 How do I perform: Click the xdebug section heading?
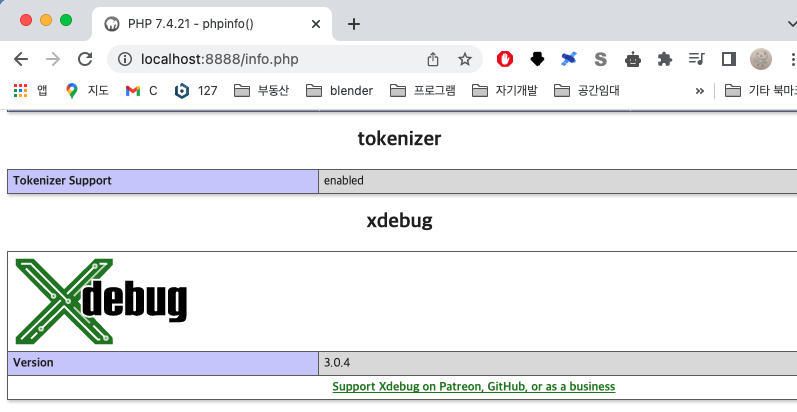400,220
